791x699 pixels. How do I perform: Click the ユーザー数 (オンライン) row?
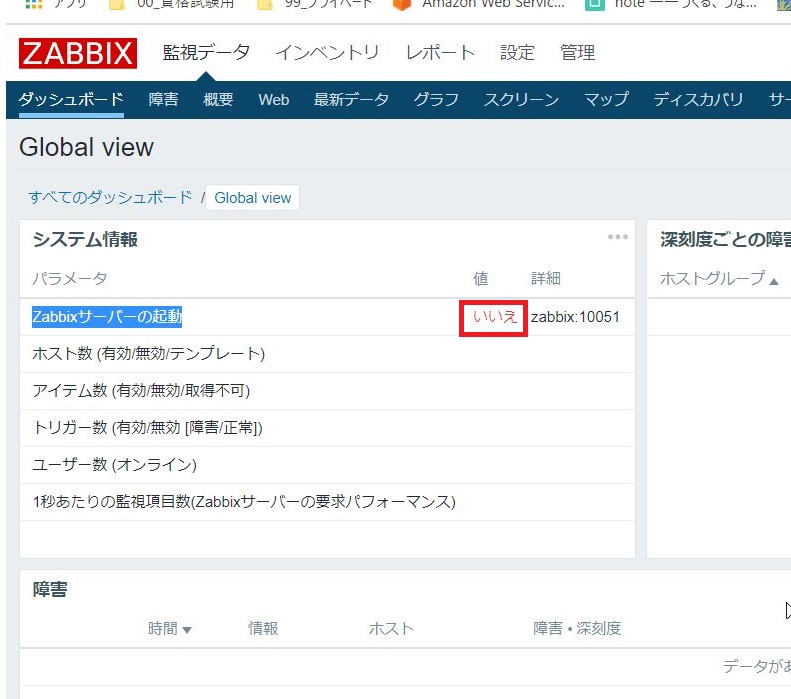pos(327,465)
